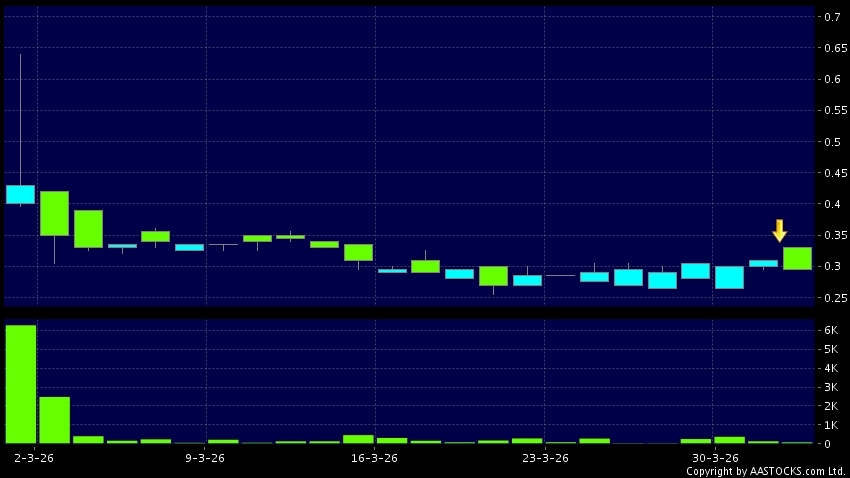Click the 16-3-26 date label
Image resolution: width=850 pixels, height=478 pixels.
(x=375, y=458)
